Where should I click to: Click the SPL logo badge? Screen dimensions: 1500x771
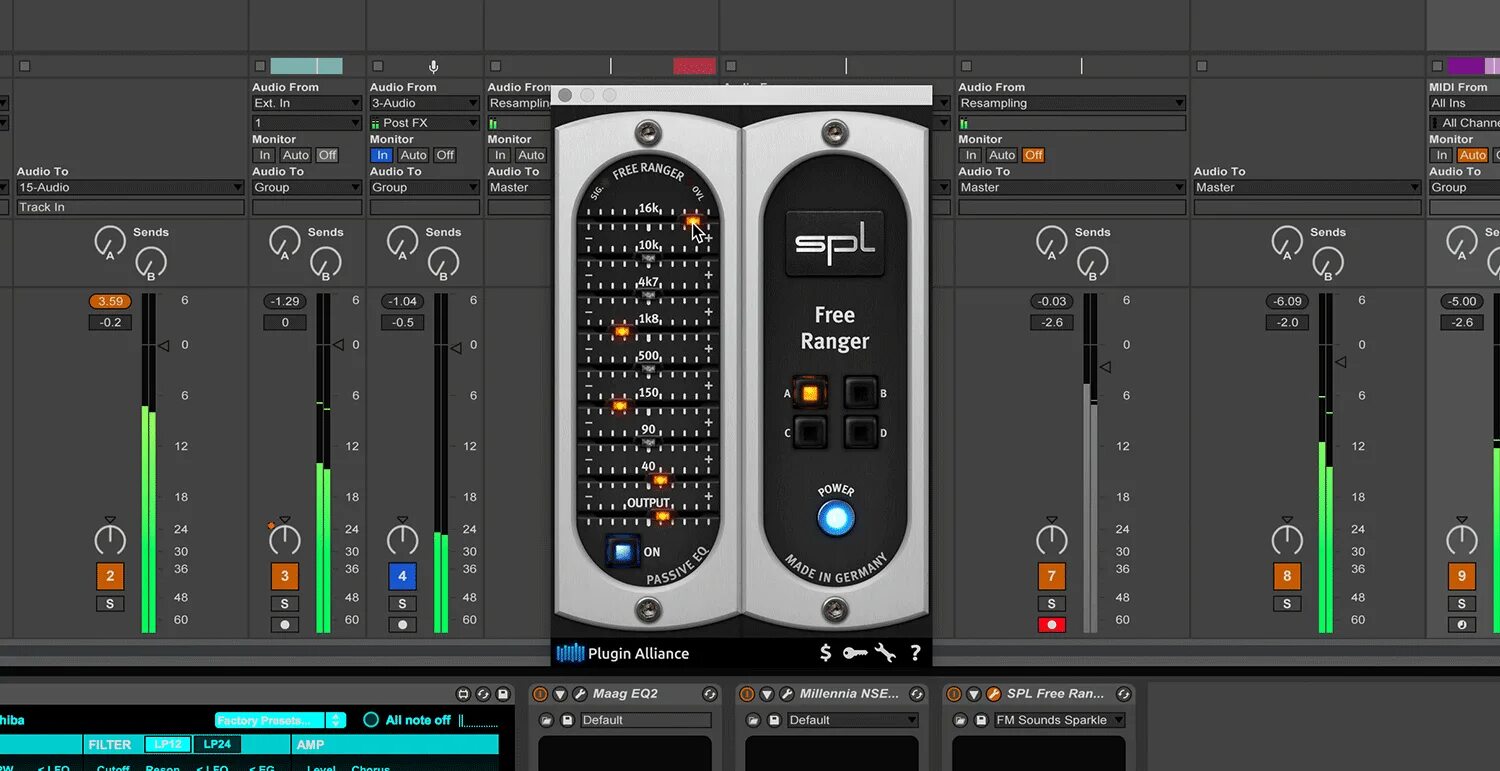coord(835,243)
